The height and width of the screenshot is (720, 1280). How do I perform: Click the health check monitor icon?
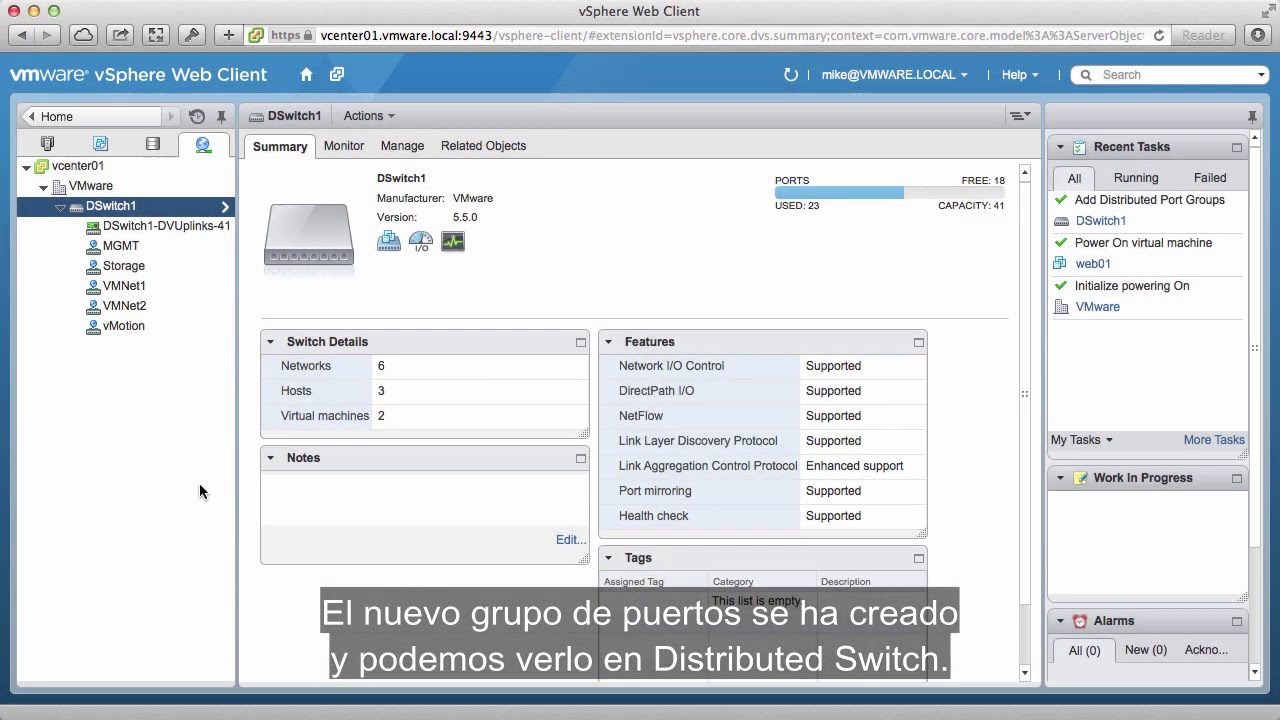coord(453,241)
